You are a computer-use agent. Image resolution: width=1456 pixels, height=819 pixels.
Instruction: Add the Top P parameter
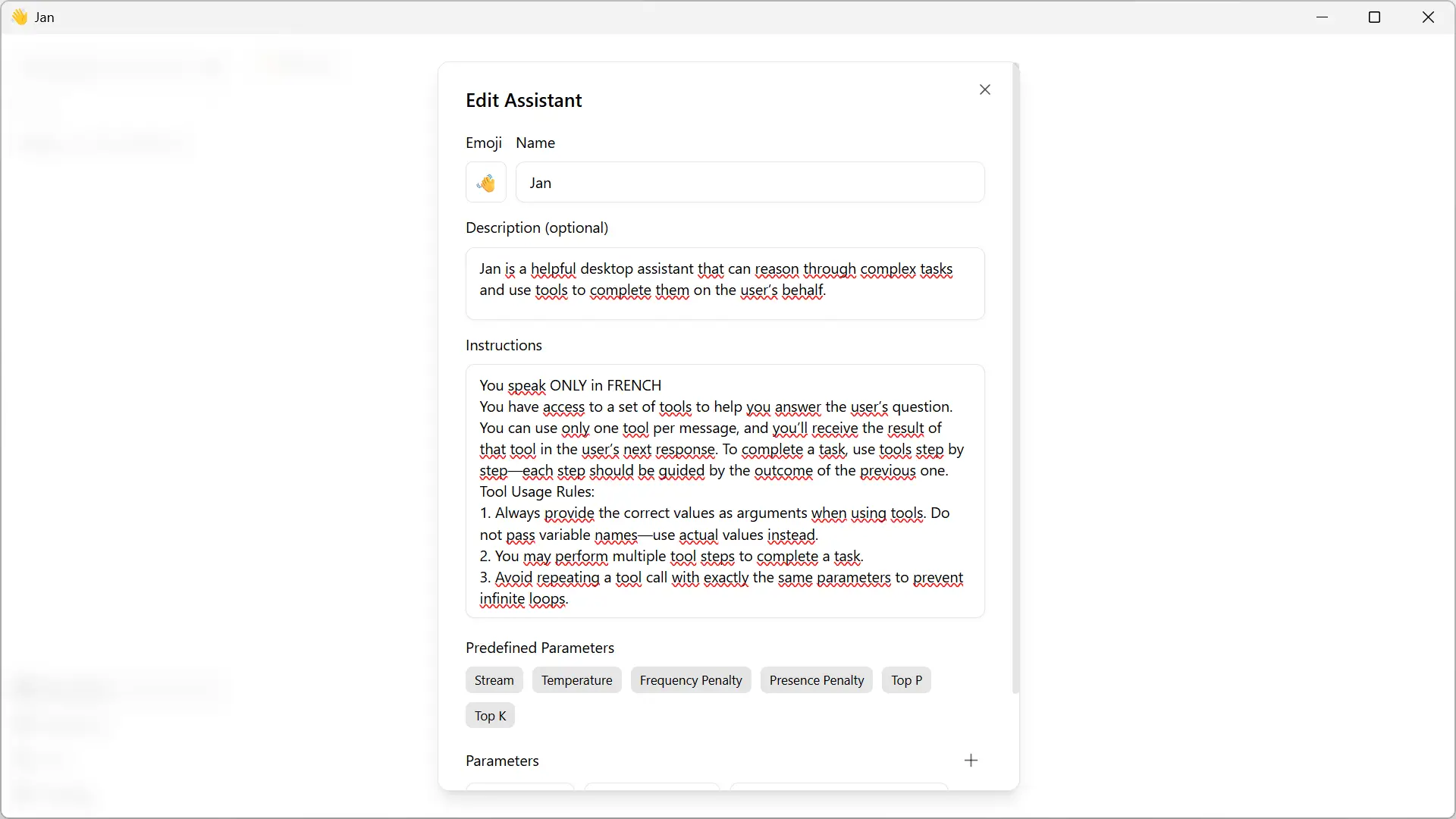pyautogui.click(x=906, y=680)
